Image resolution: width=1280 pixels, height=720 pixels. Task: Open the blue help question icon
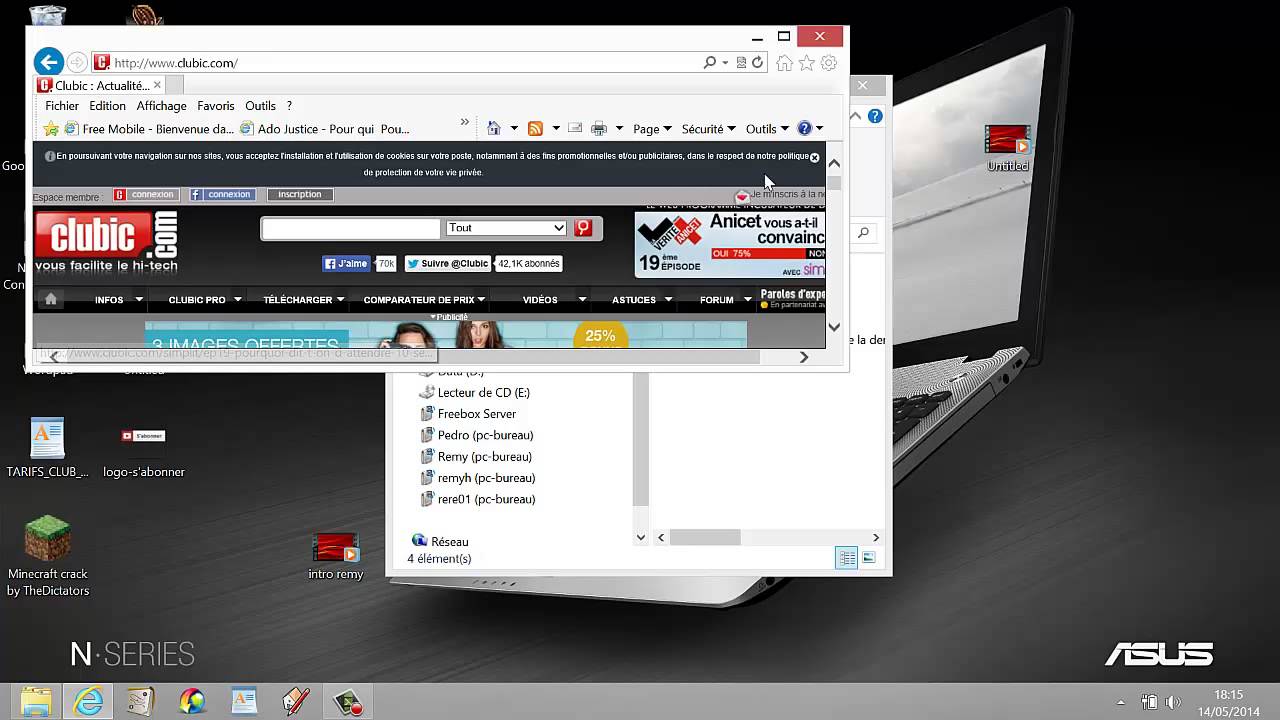804,128
